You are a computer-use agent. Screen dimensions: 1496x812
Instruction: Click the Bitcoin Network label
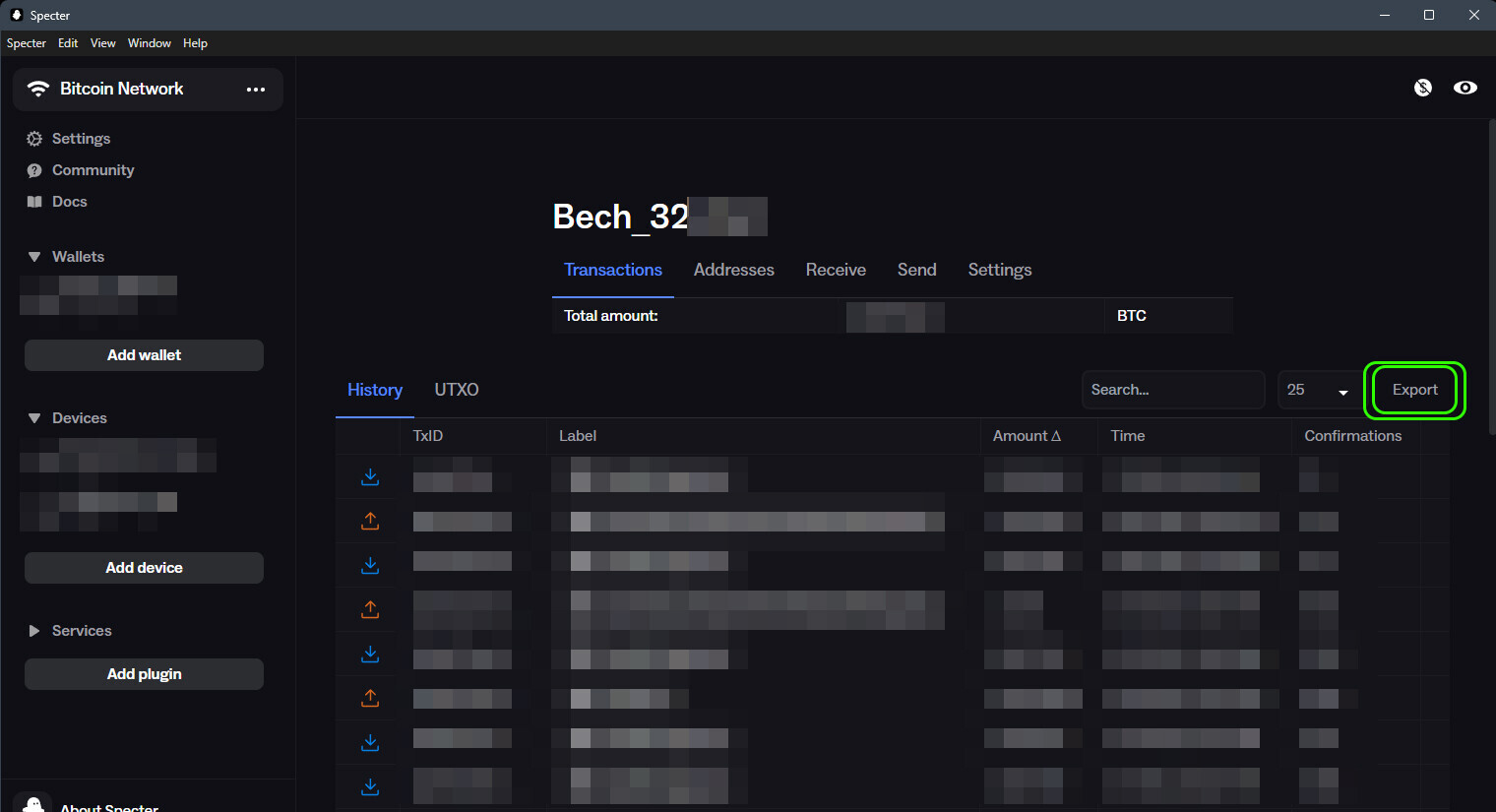tap(122, 89)
